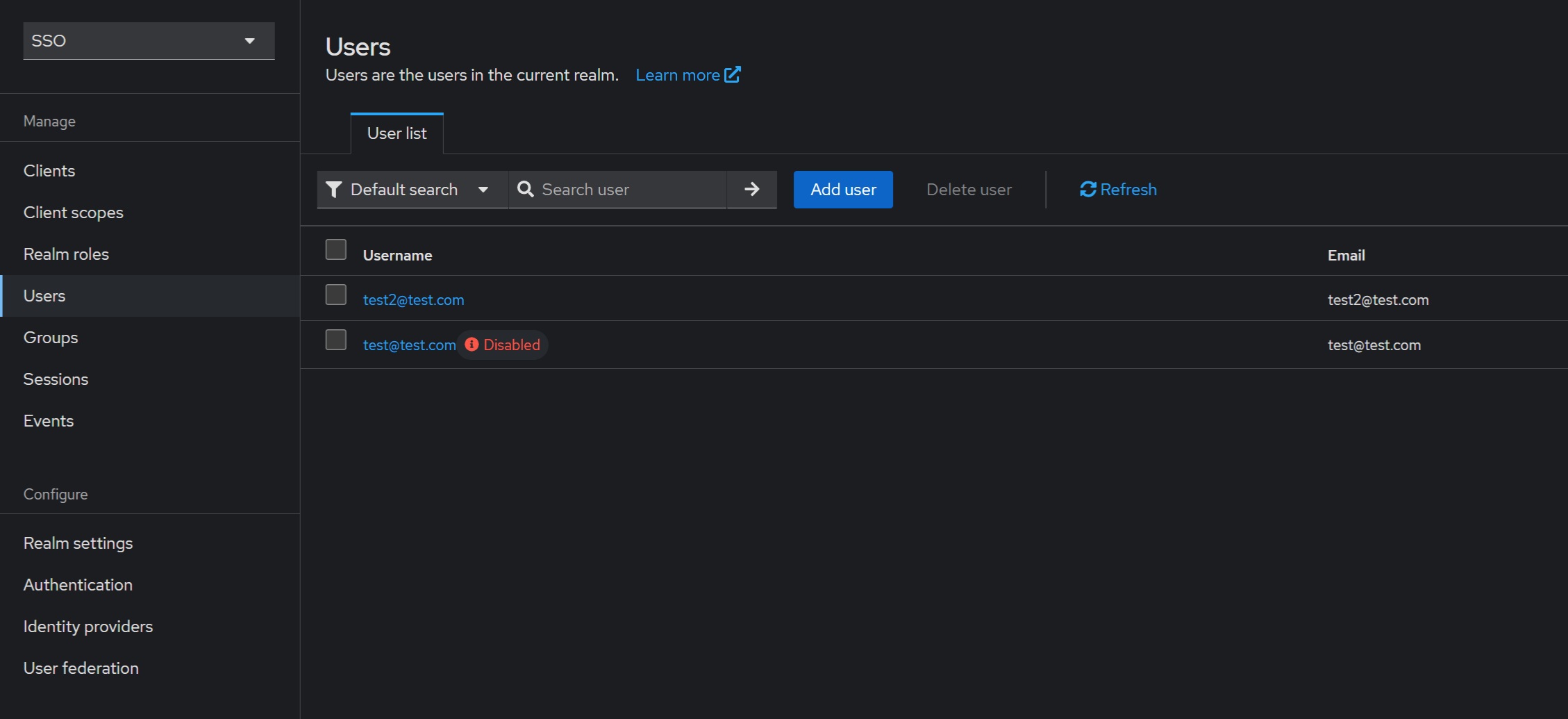Screen dimensions: 1568x719
Task: Check the box for test2@test.com
Action: point(336,295)
